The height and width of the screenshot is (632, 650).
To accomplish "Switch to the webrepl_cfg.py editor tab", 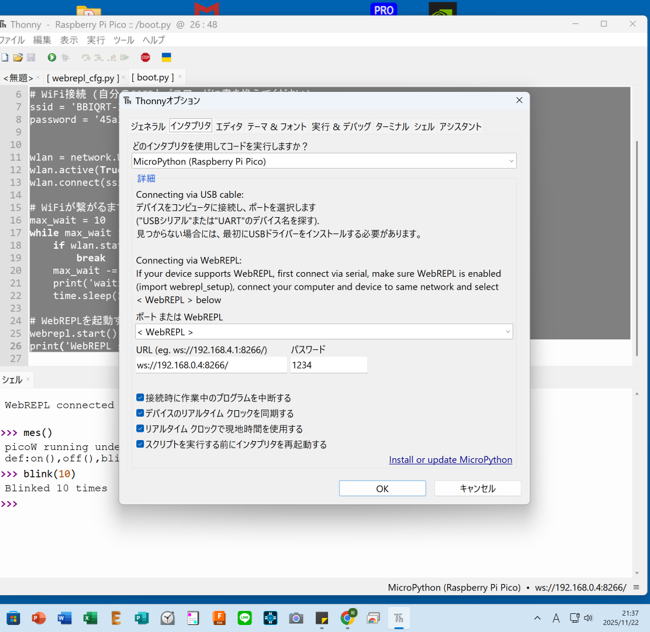I will (82, 78).
